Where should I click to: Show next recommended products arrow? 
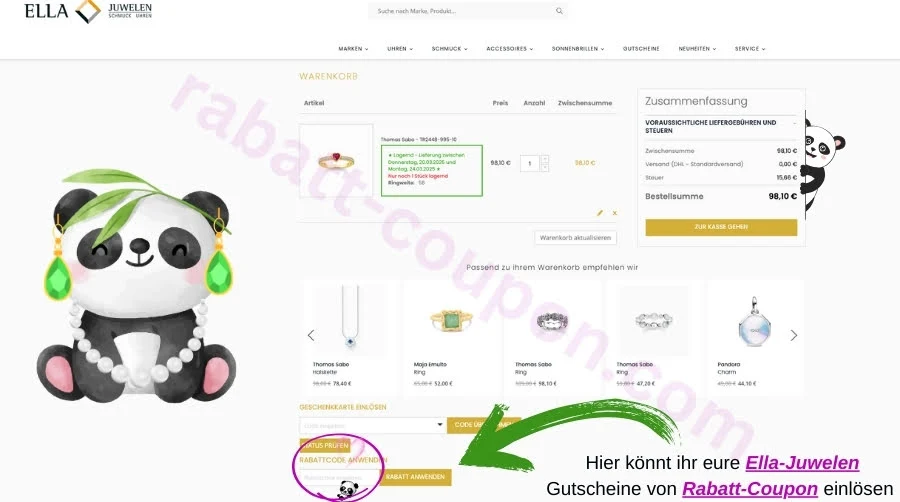click(794, 335)
